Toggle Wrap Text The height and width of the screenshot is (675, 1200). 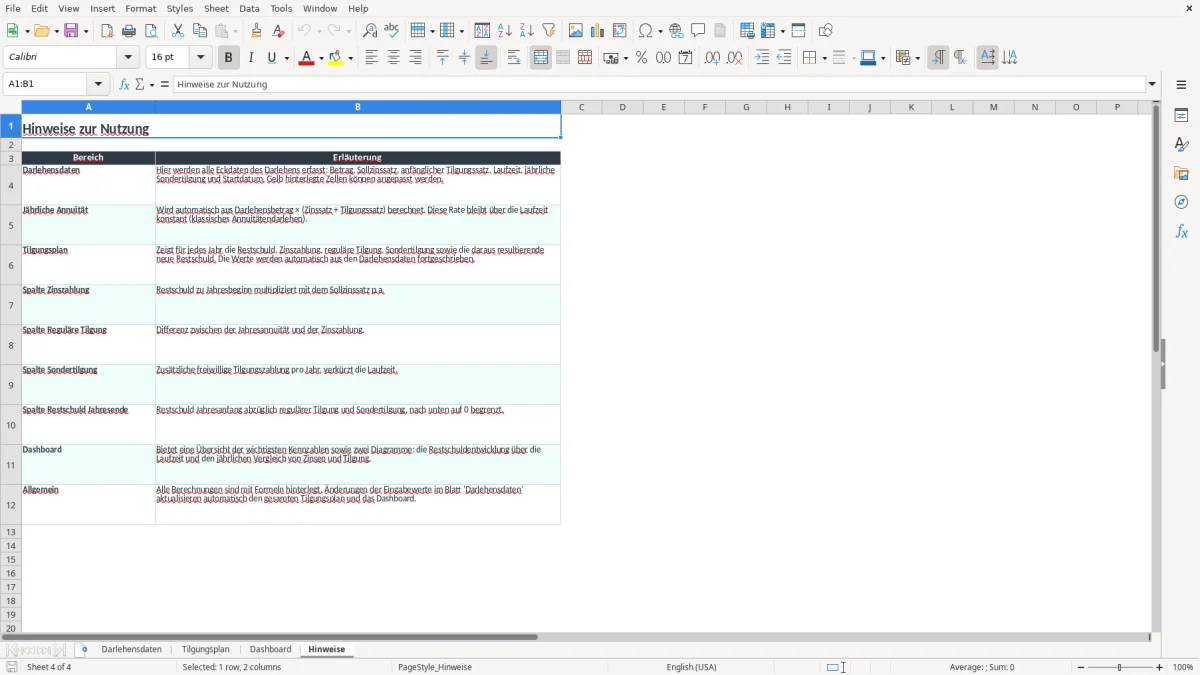(514, 58)
